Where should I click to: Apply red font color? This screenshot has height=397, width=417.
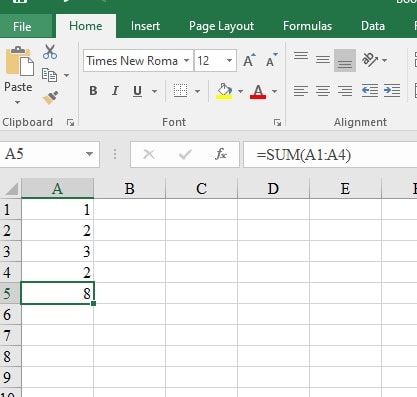pos(258,91)
